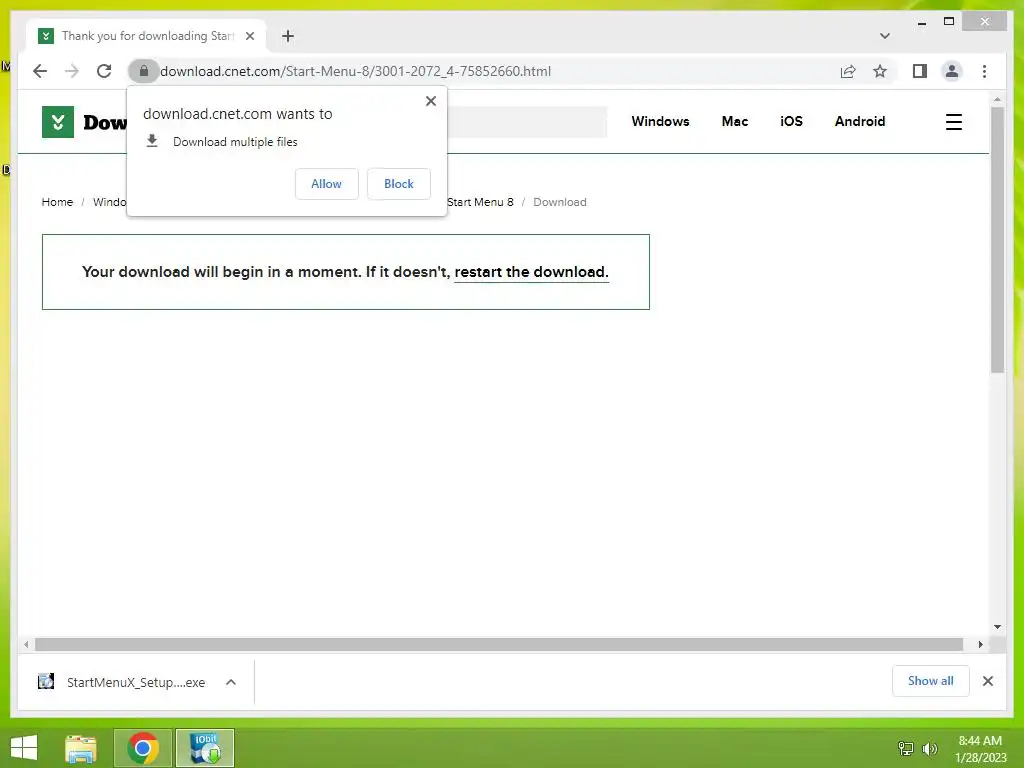Reload the page with the refresh icon
This screenshot has width=1024, height=768.
click(104, 71)
